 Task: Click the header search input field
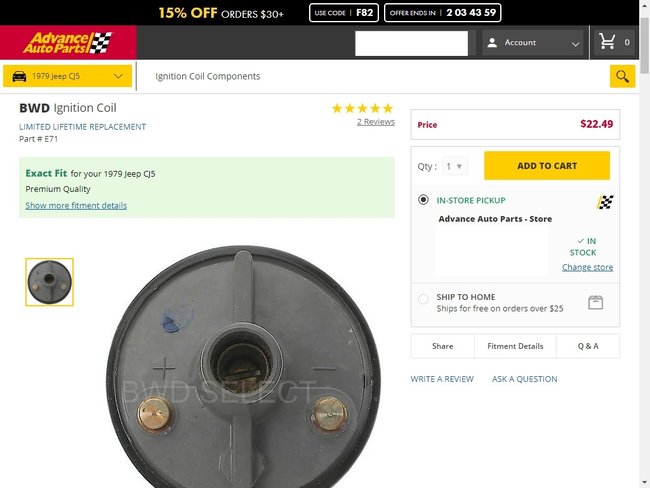pyautogui.click(x=411, y=43)
